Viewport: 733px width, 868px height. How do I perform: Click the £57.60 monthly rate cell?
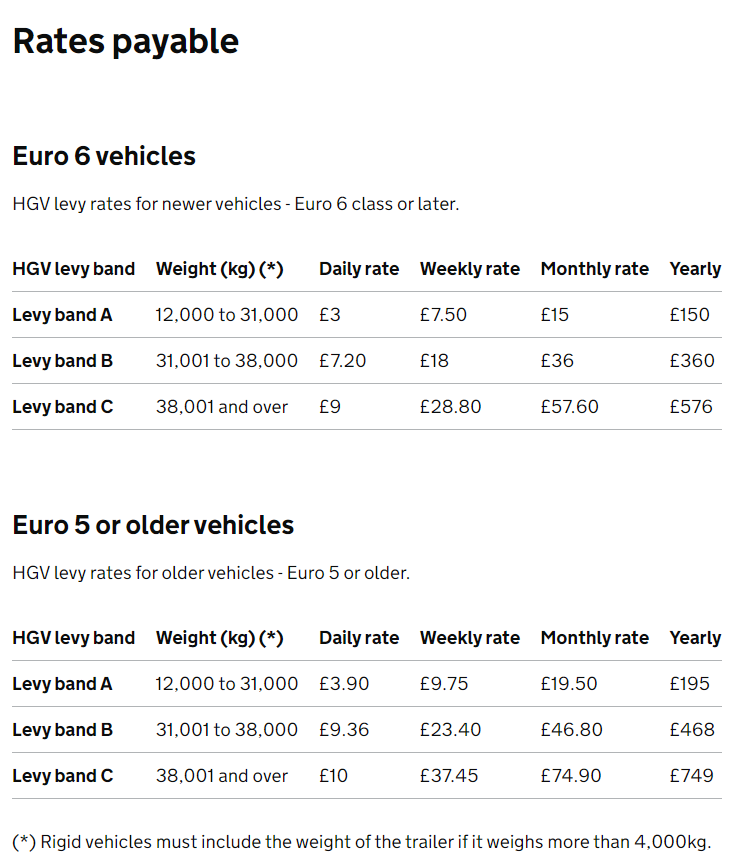pyautogui.click(x=570, y=407)
